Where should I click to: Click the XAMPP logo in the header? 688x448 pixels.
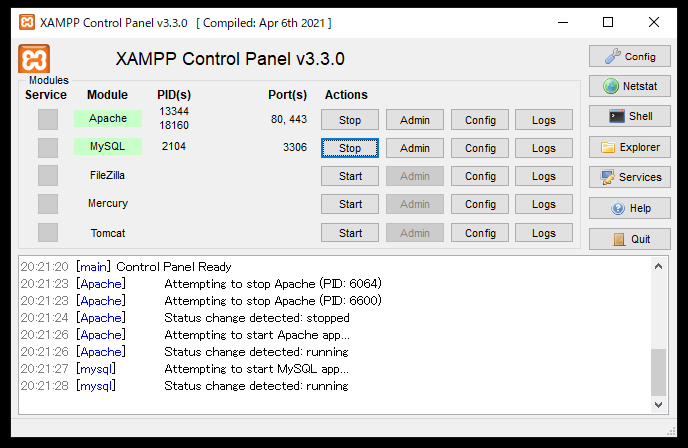pos(34,59)
